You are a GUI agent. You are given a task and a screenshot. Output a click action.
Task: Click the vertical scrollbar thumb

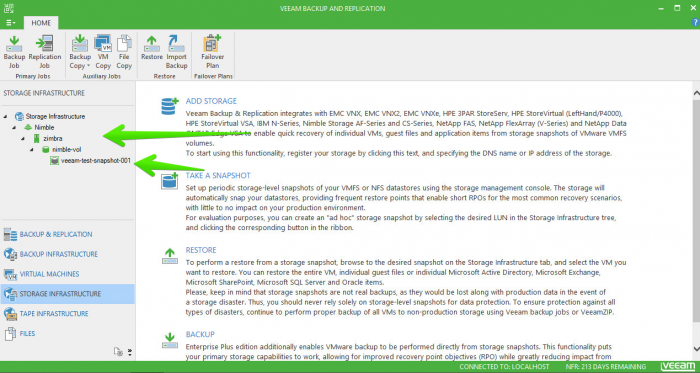(x=696, y=210)
